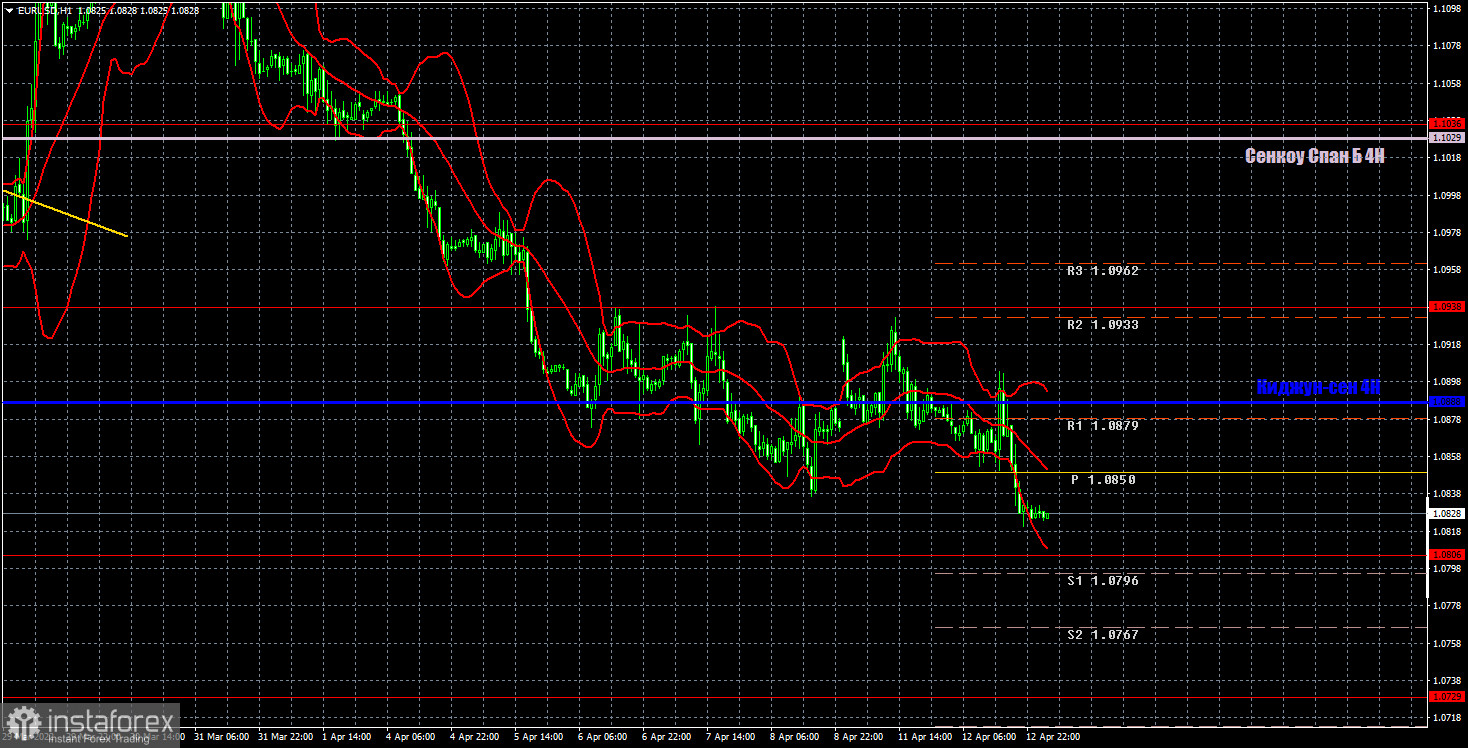Click the 1.0806 red price tag
The width and height of the screenshot is (1468, 748).
(1447, 554)
